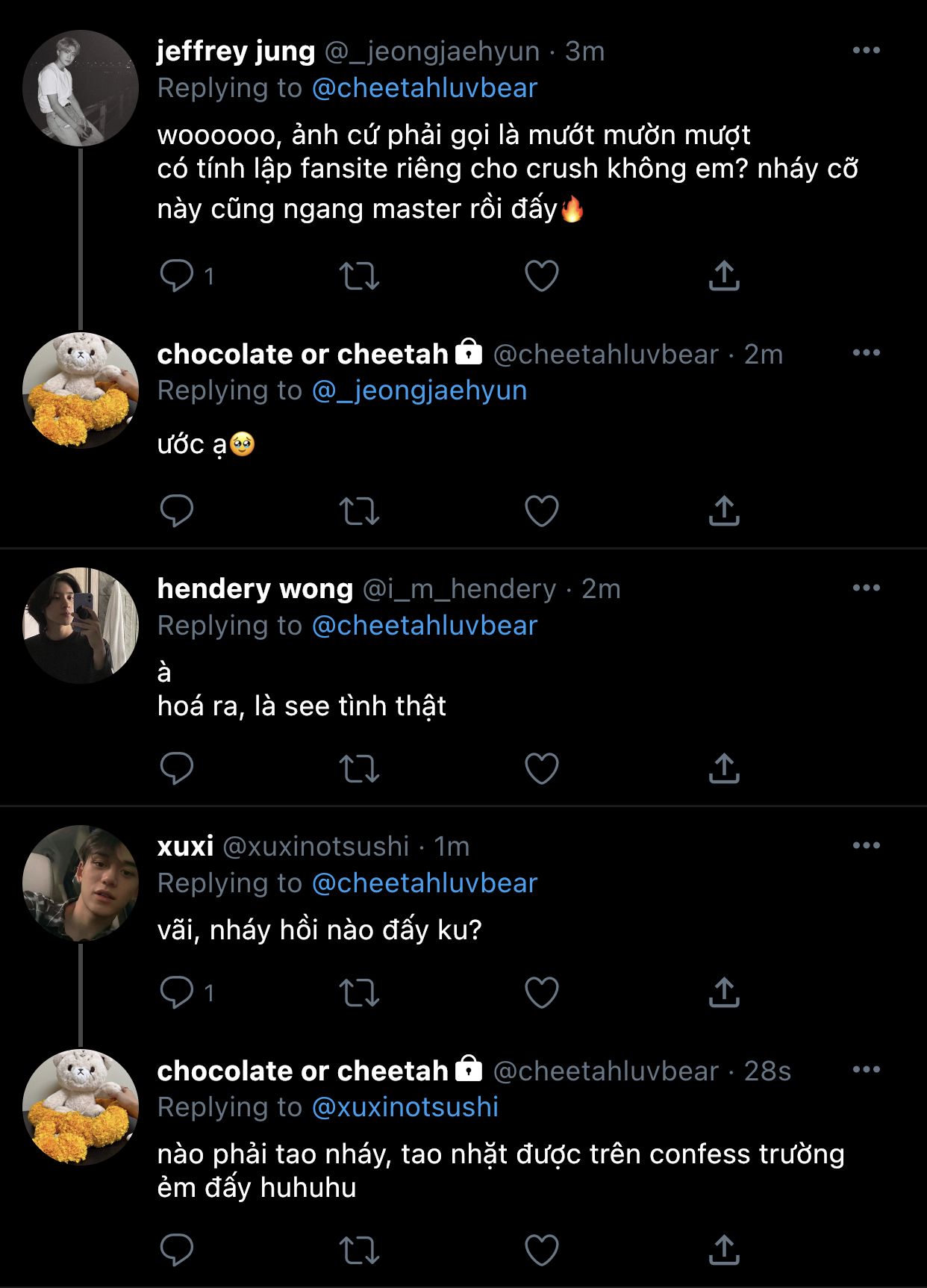The image size is (927, 1288).
Task: Open @_jeongjaehyun mention link in reply
Action: click(419, 391)
